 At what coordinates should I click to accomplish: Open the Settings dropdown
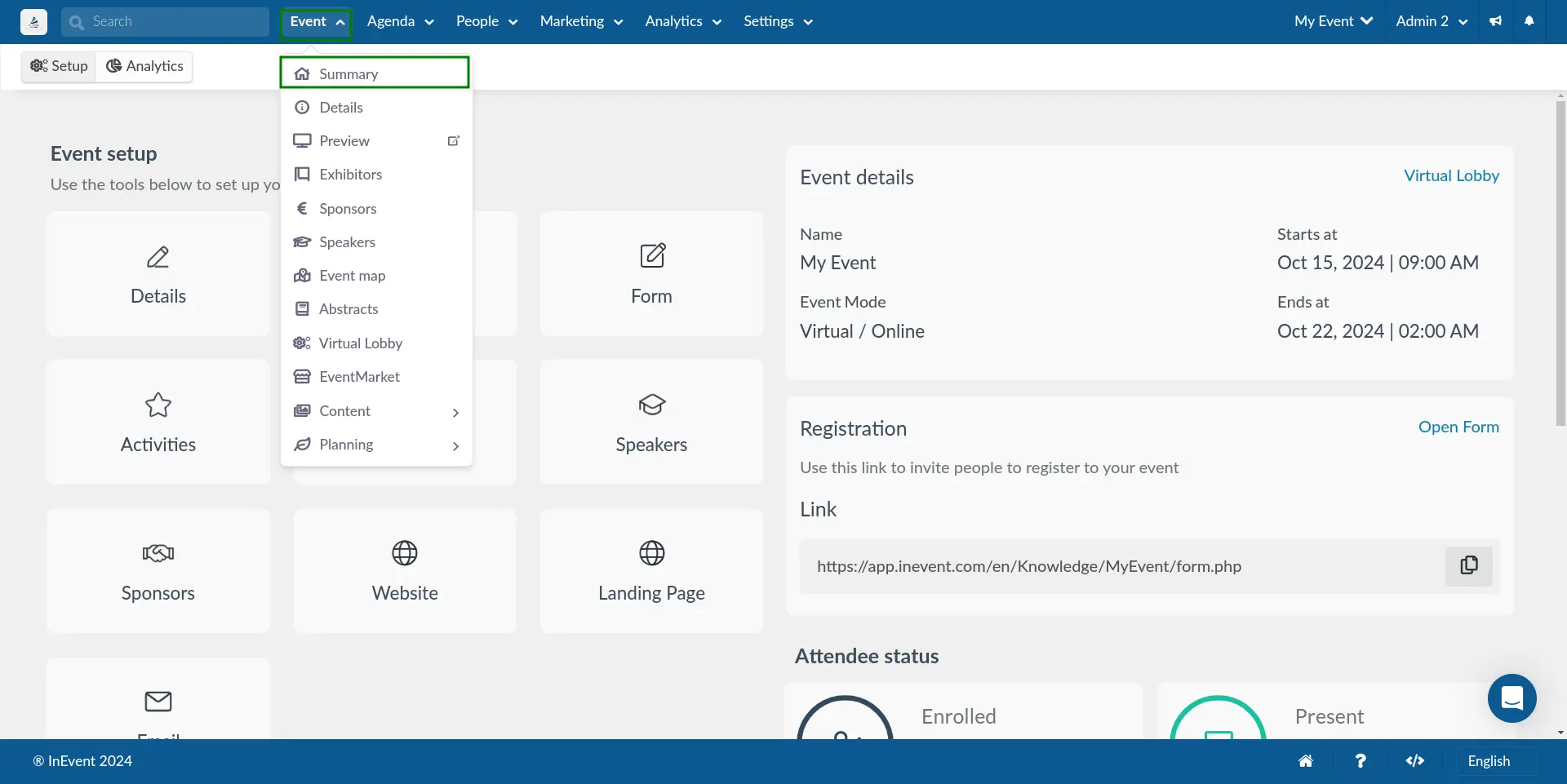pos(778,22)
